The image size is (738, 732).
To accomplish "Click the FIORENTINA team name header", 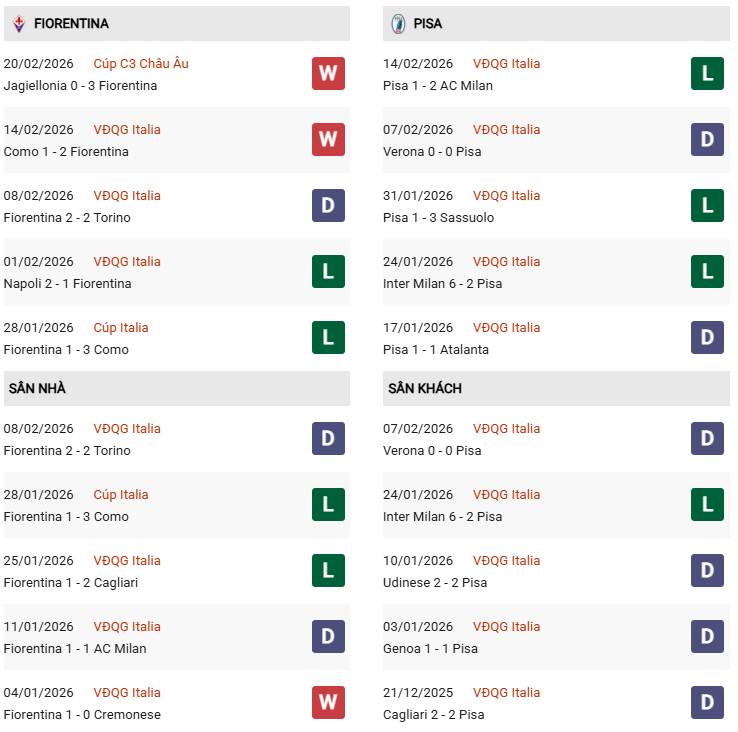I will [x=71, y=23].
